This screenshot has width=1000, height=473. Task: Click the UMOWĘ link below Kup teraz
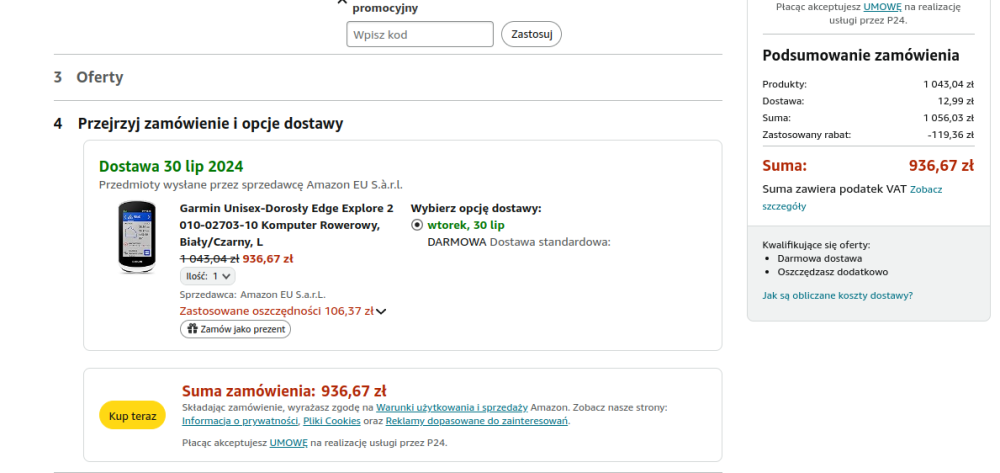[x=288, y=442]
